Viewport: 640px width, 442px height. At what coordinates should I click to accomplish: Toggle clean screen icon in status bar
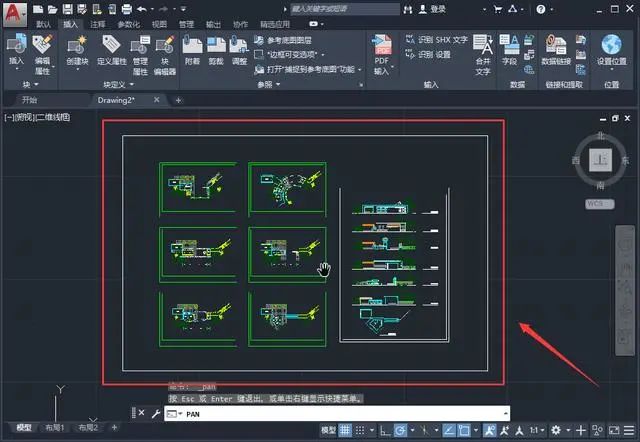click(614, 430)
